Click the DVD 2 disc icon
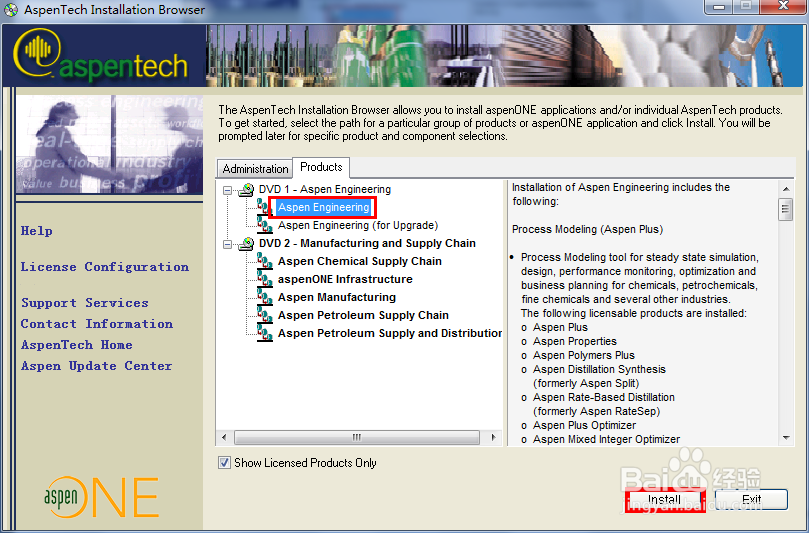Image resolution: width=809 pixels, height=533 pixels. point(246,244)
